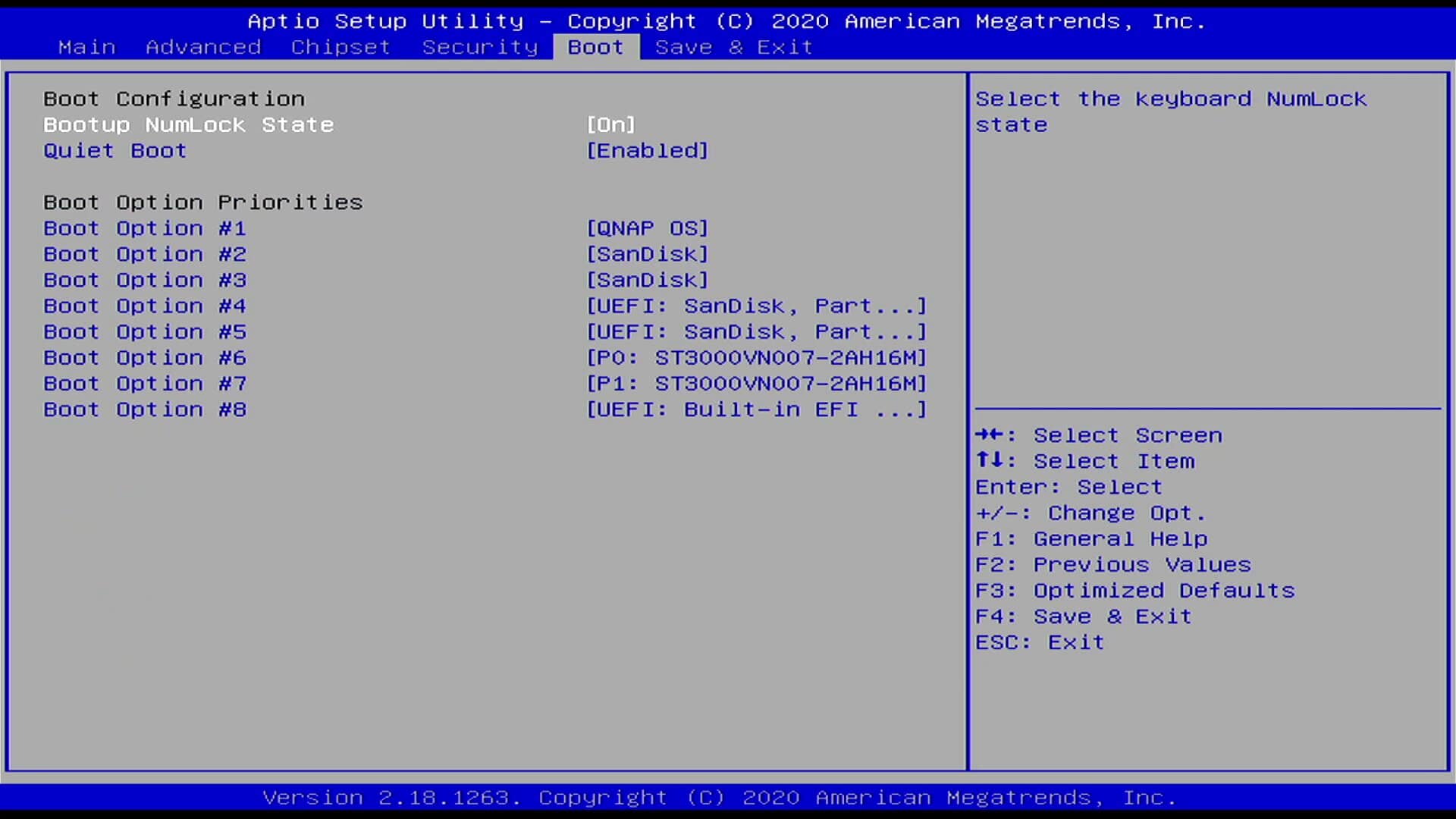Select the Save & Exit tab

[x=733, y=47]
